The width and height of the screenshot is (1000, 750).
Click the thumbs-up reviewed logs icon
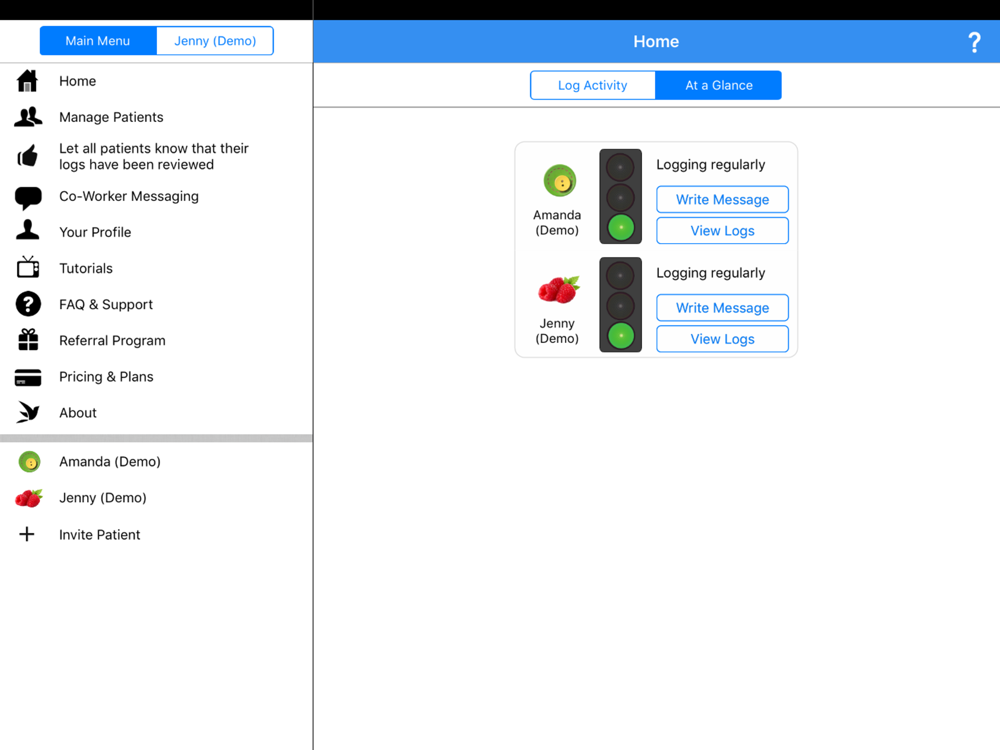click(27, 156)
